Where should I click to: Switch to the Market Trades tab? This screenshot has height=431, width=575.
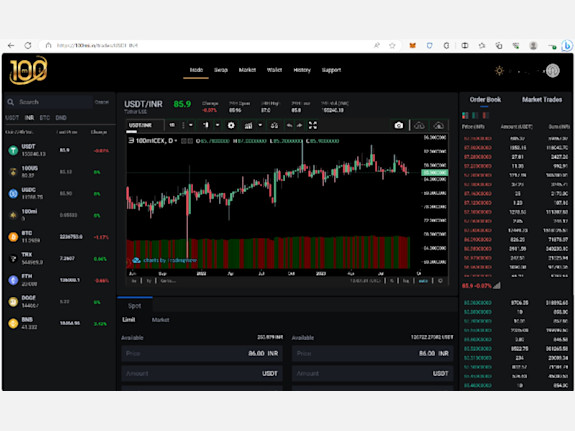coord(542,100)
